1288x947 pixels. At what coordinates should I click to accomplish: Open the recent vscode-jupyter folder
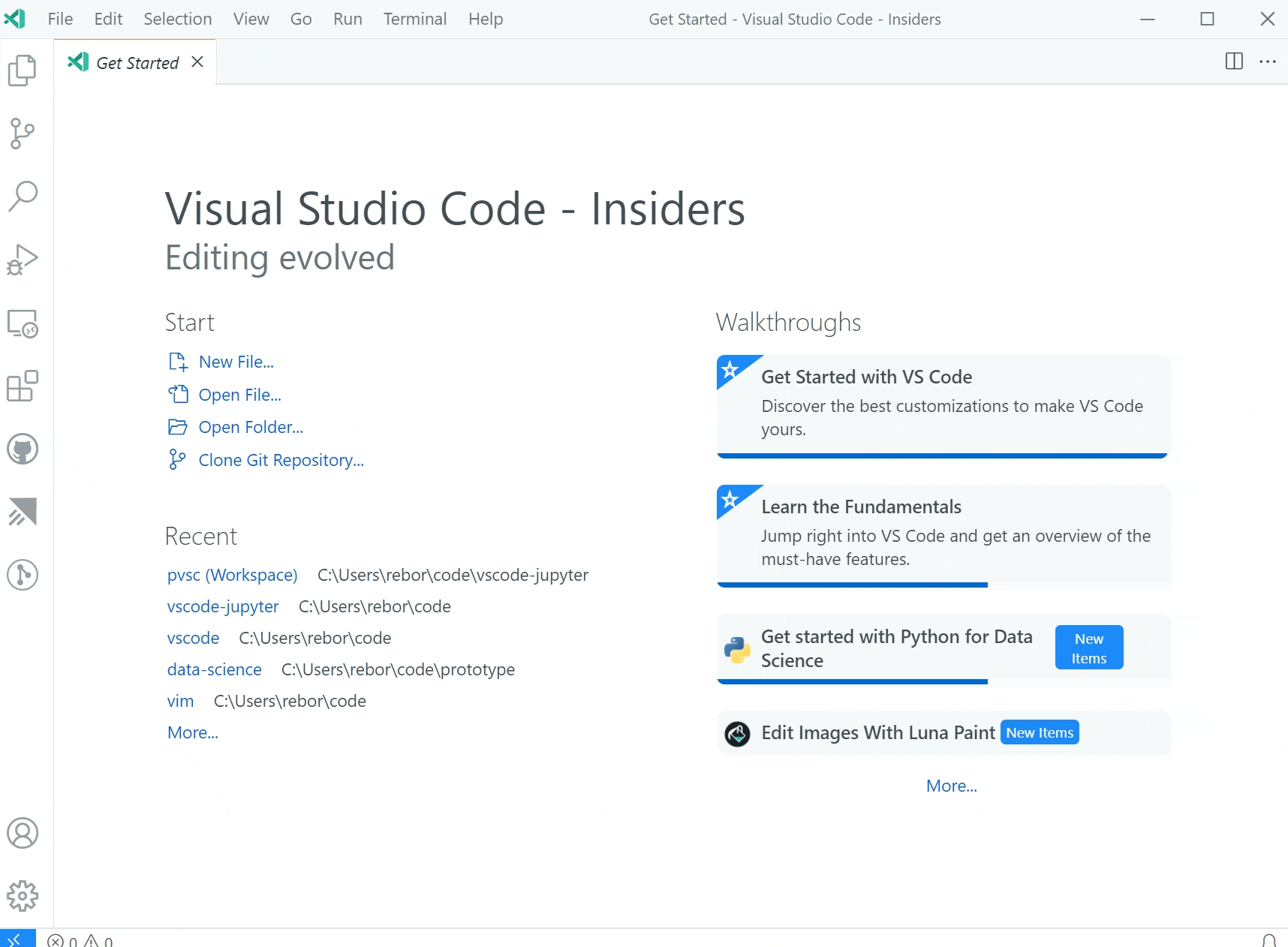[x=223, y=606]
